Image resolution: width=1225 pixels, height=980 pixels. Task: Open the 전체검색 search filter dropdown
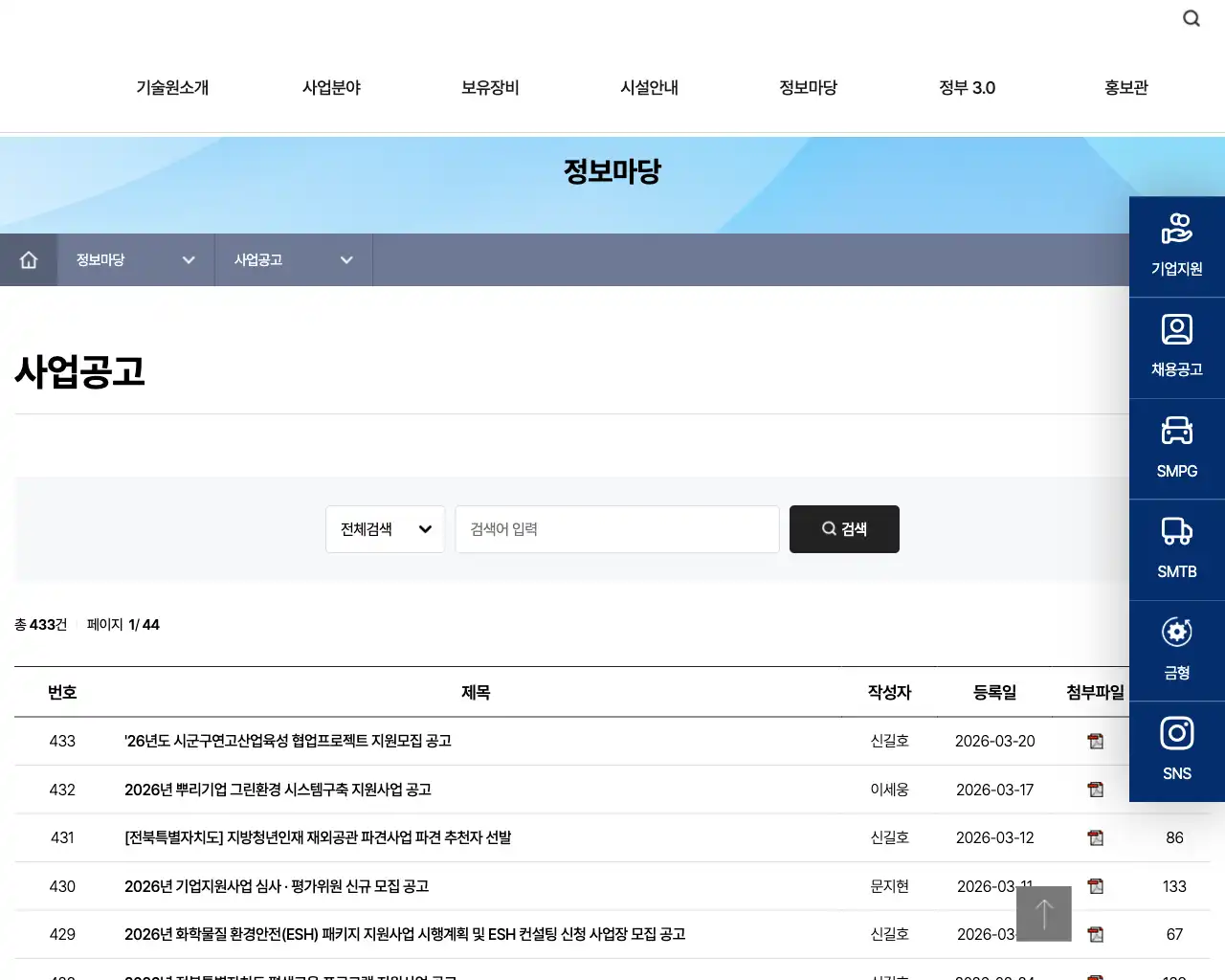tap(385, 529)
